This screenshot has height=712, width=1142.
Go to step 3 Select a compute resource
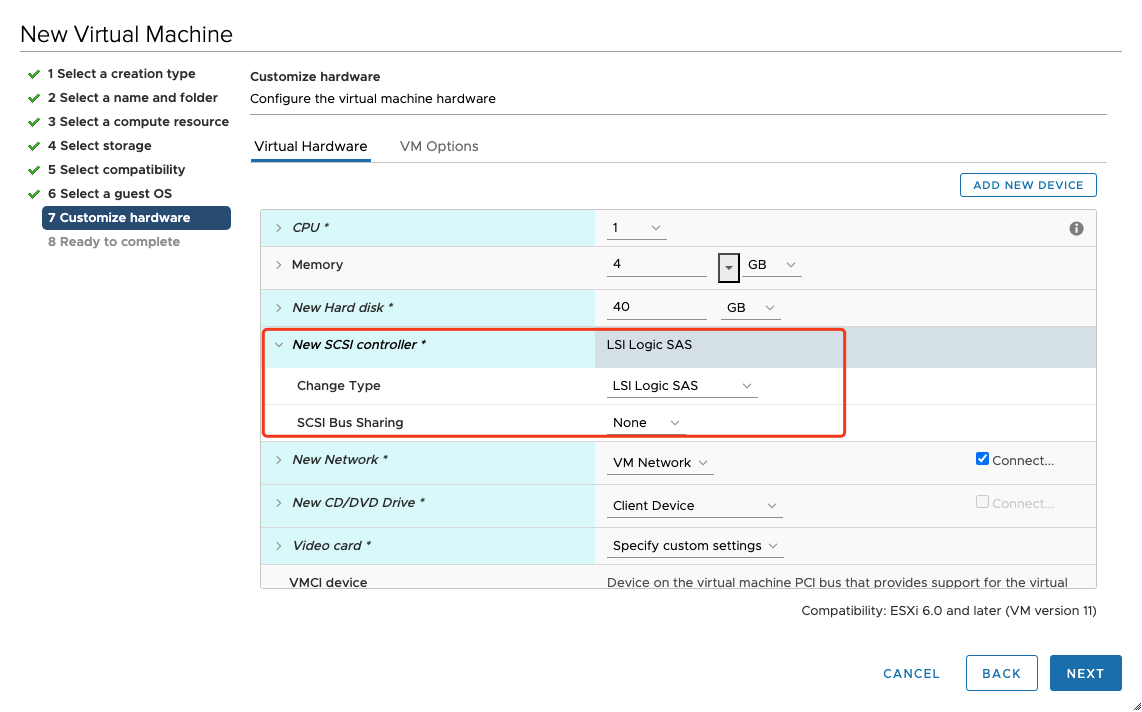click(x=138, y=122)
